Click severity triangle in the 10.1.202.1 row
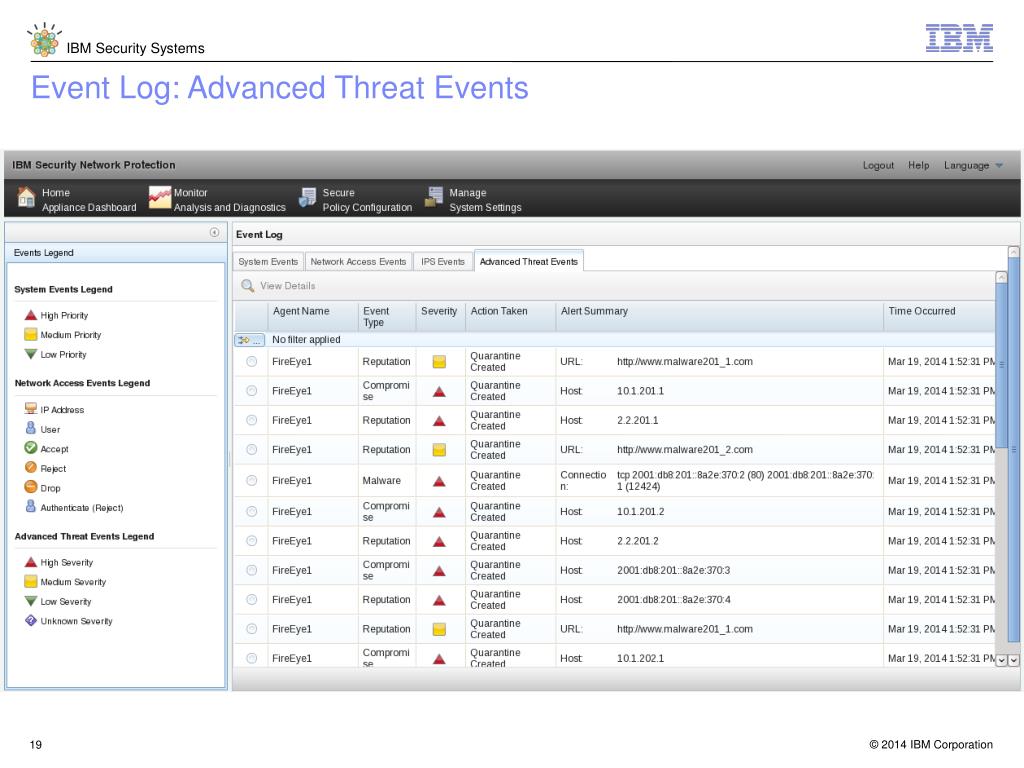 (440, 659)
